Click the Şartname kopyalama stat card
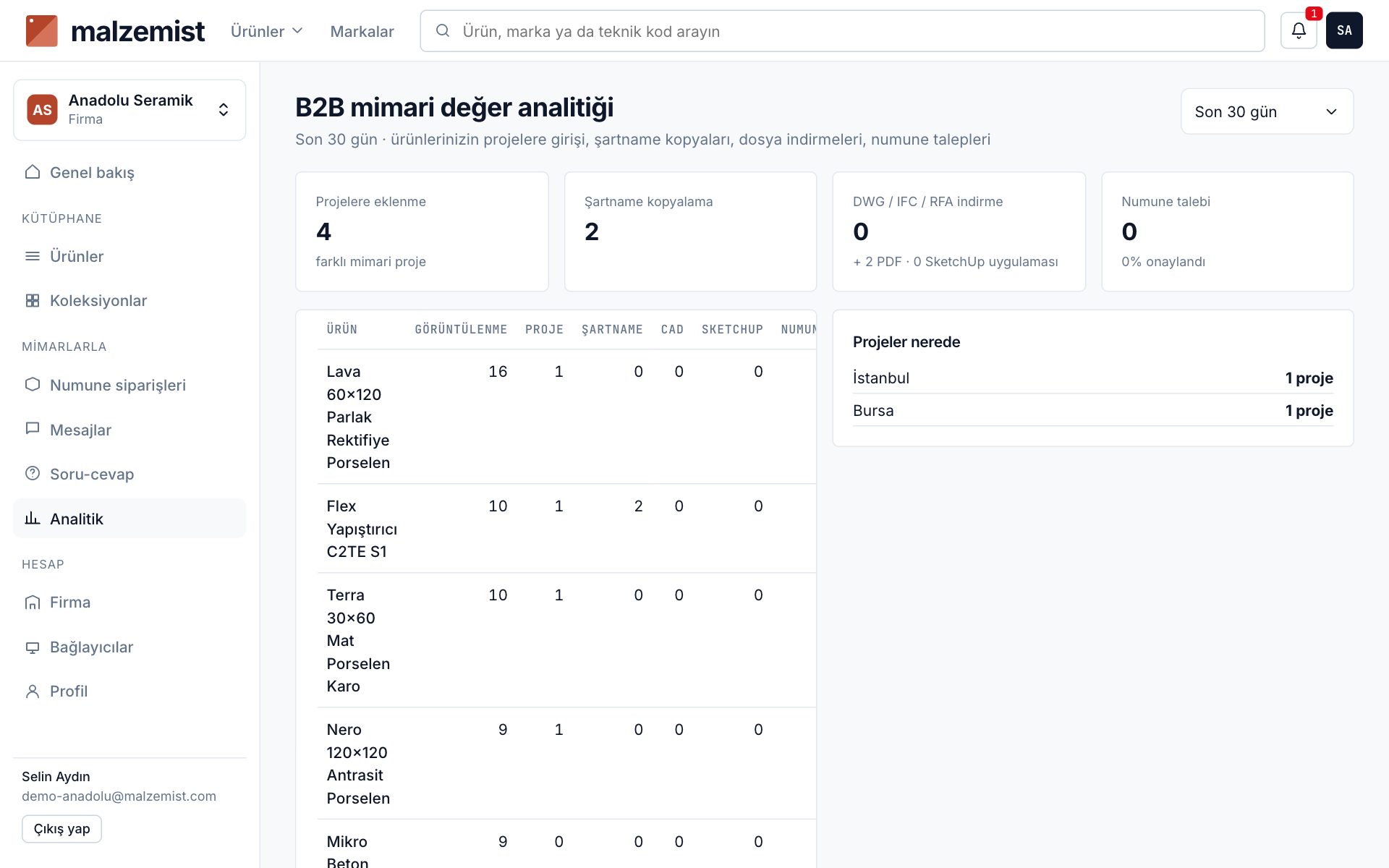The image size is (1389, 868). [x=690, y=231]
